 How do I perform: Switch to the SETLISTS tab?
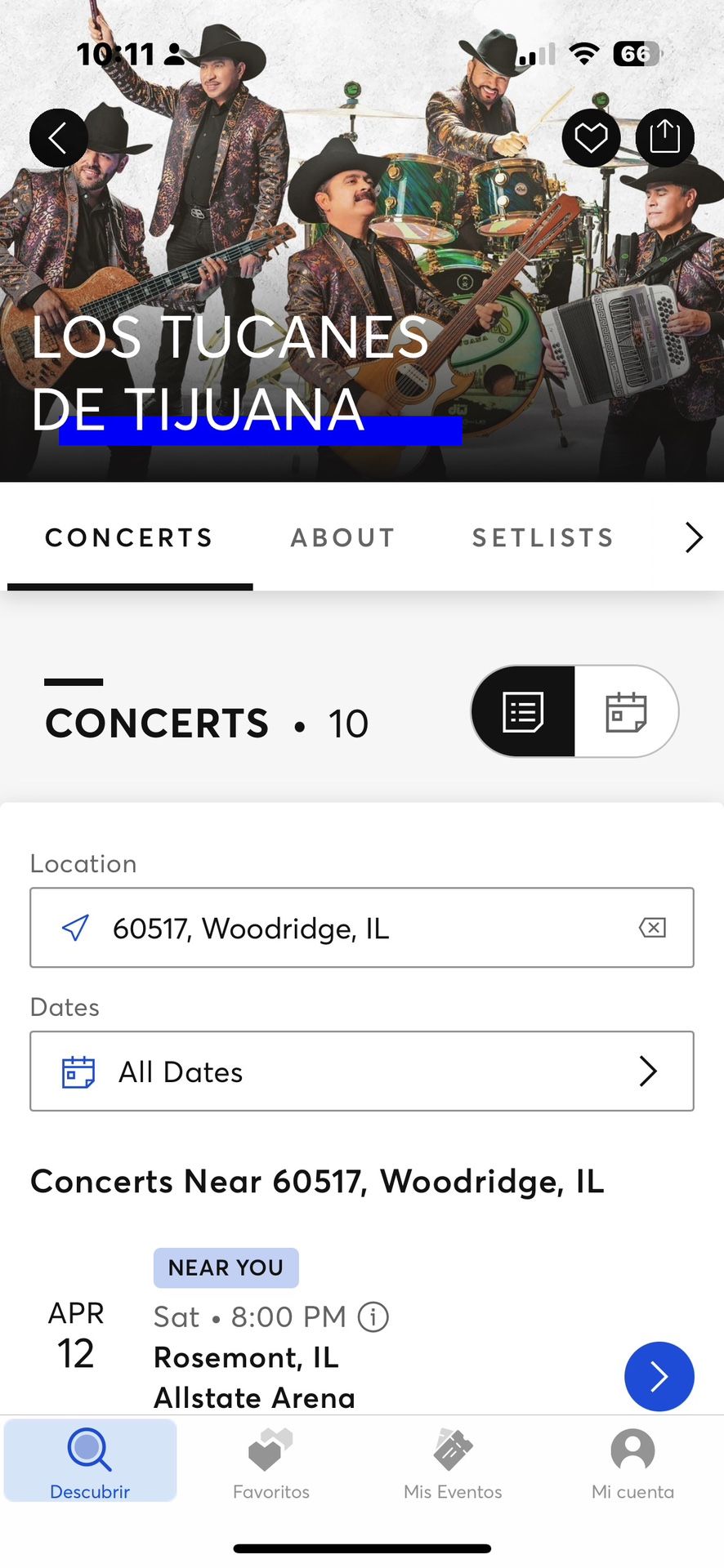(x=543, y=537)
